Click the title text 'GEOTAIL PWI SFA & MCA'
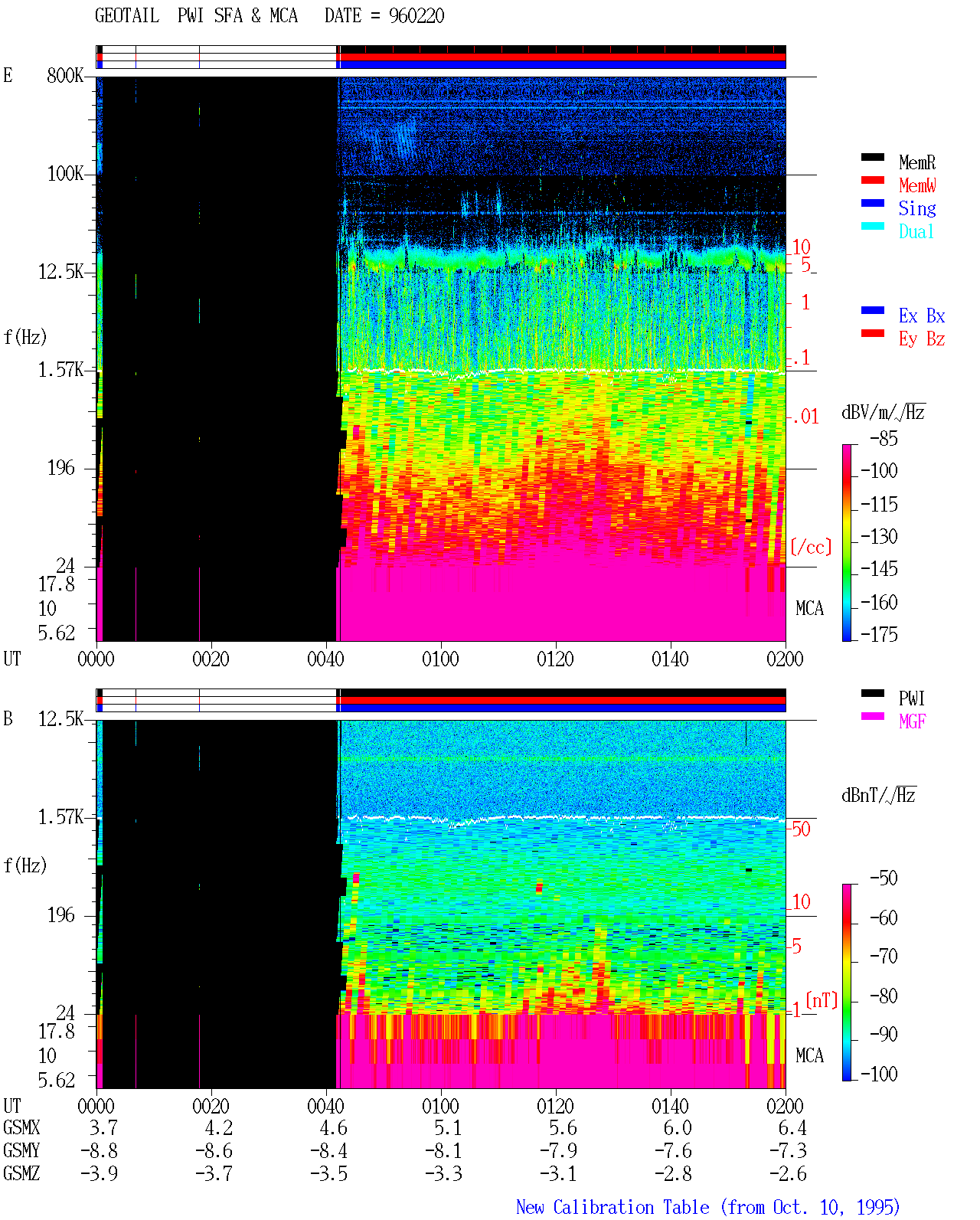Viewport: 980px width, 1220px height. (x=196, y=15)
